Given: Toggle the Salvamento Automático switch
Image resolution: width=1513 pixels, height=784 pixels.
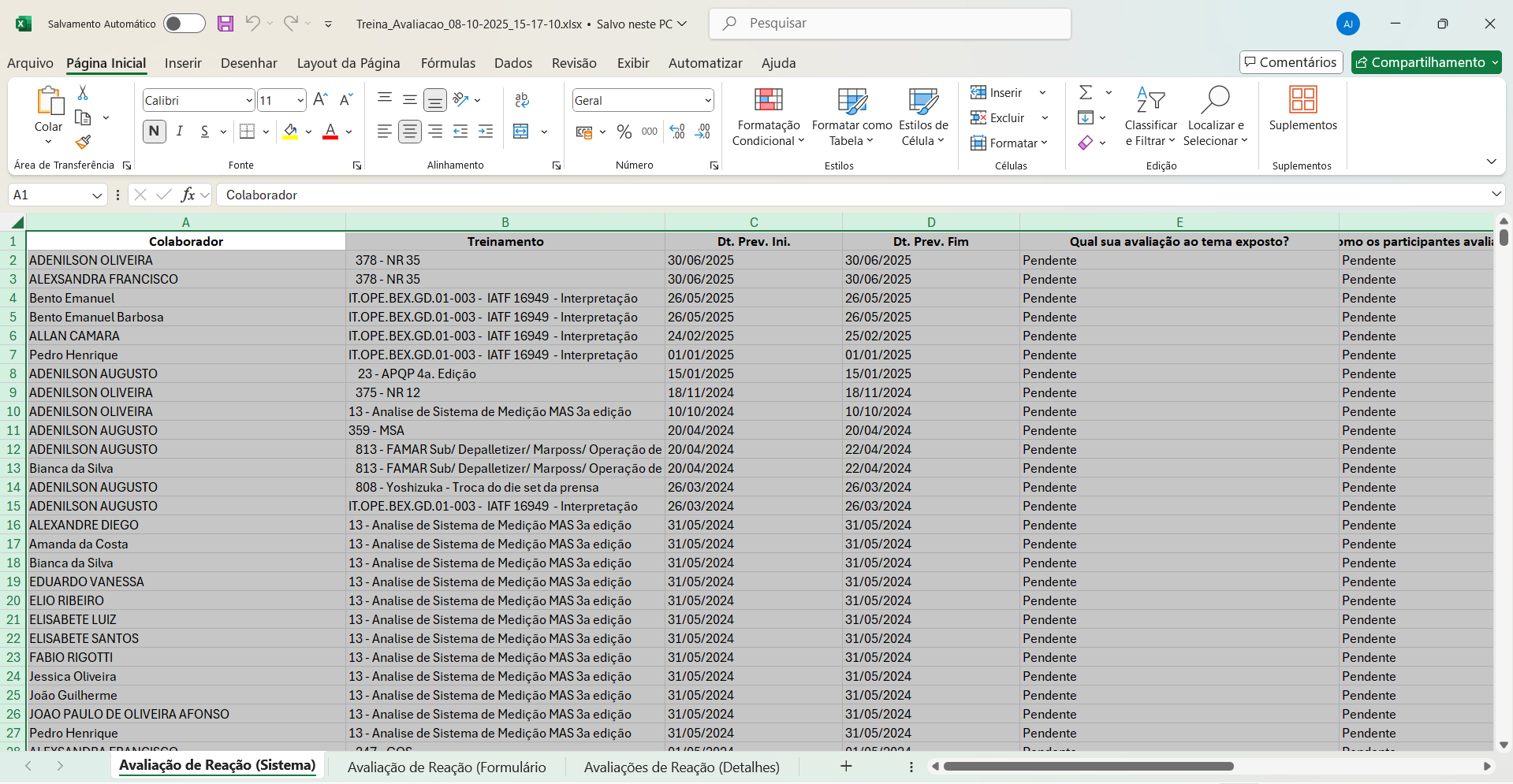Looking at the screenshot, I should click(184, 24).
